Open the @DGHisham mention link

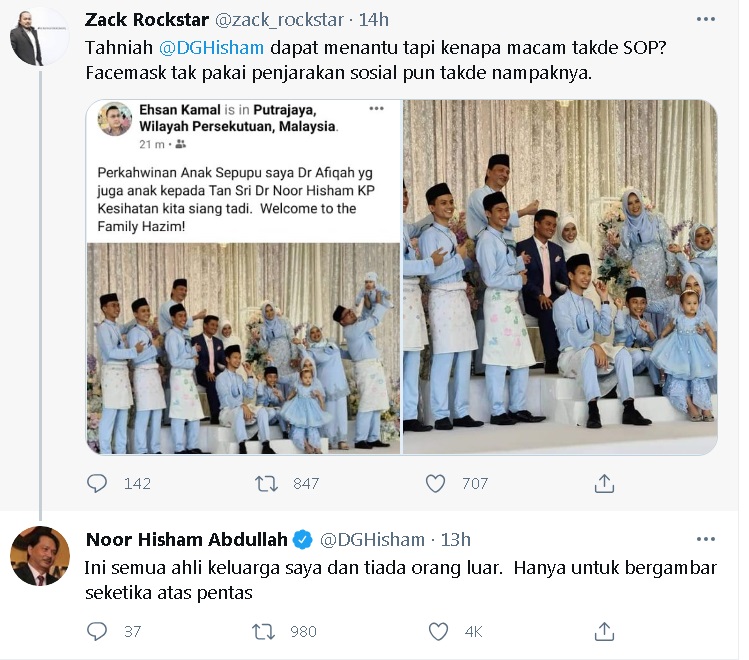click(x=211, y=48)
